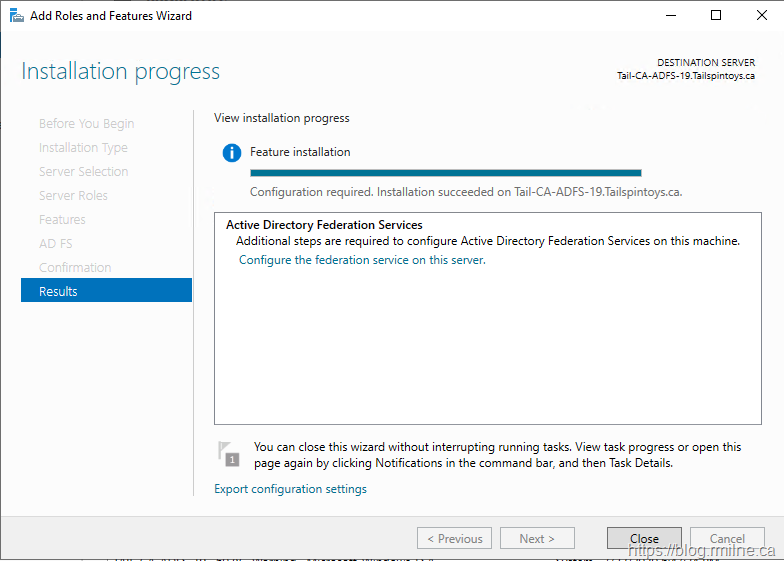Open the Server Selection step
This screenshot has height=561, width=784.
(83, 172)
